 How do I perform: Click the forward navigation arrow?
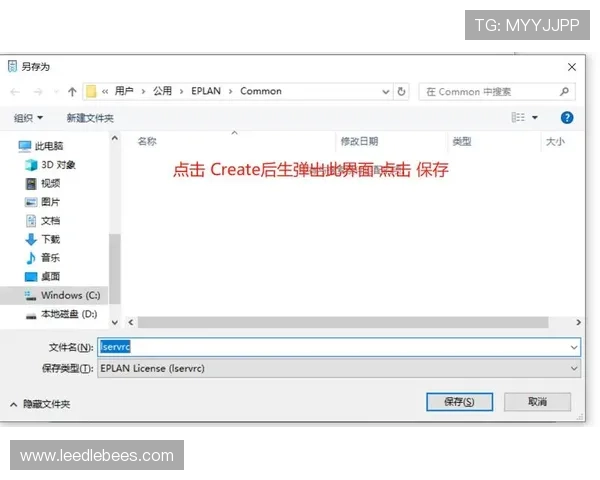(x=38, y=91)
